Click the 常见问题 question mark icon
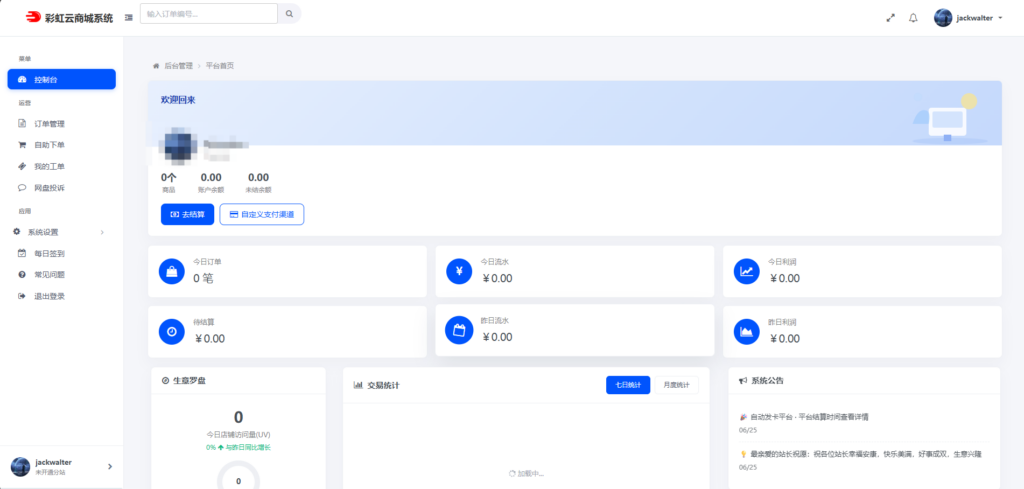Image resolution: width=1024 pixels, height=489 pixels. 22,275
